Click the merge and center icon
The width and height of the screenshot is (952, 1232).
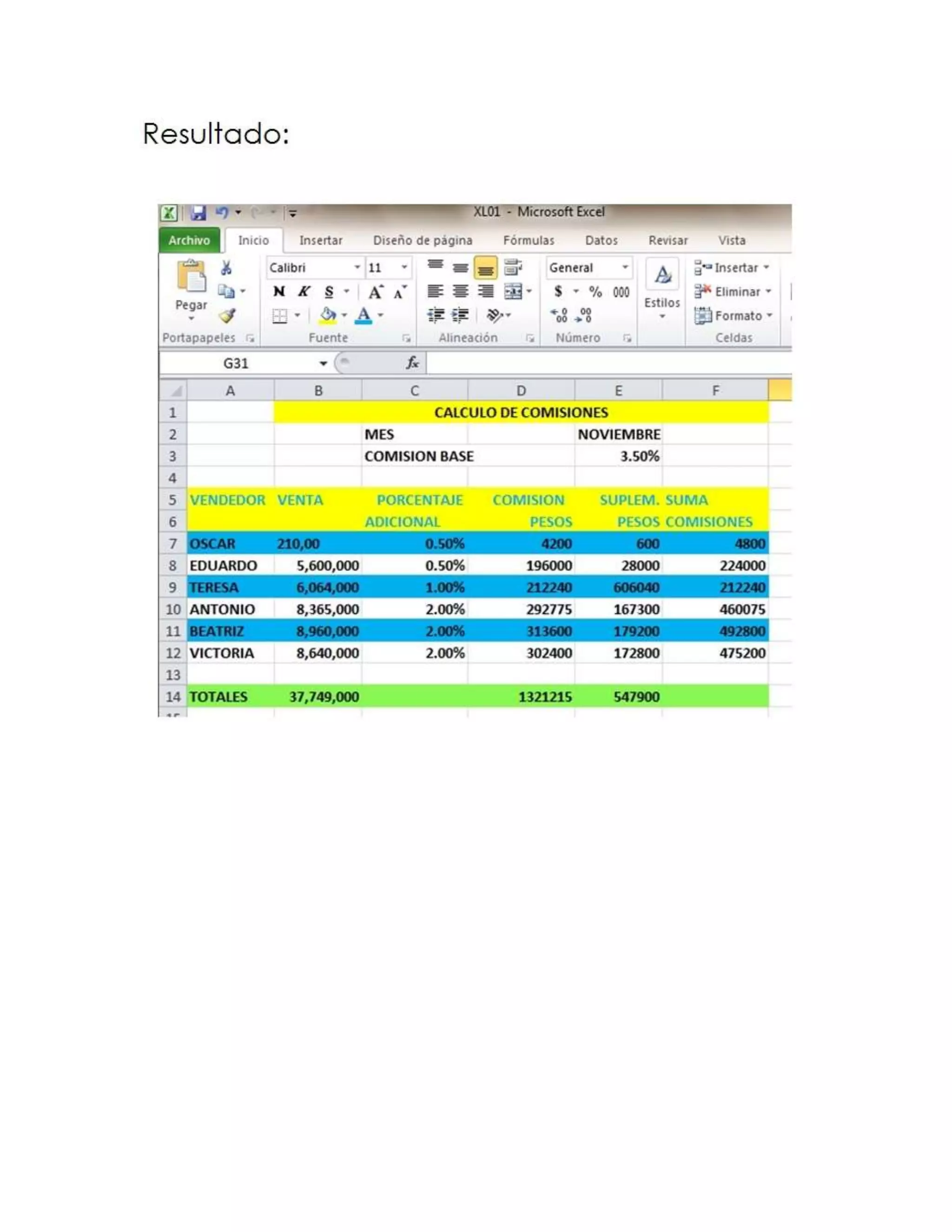(x=513, y=291)
